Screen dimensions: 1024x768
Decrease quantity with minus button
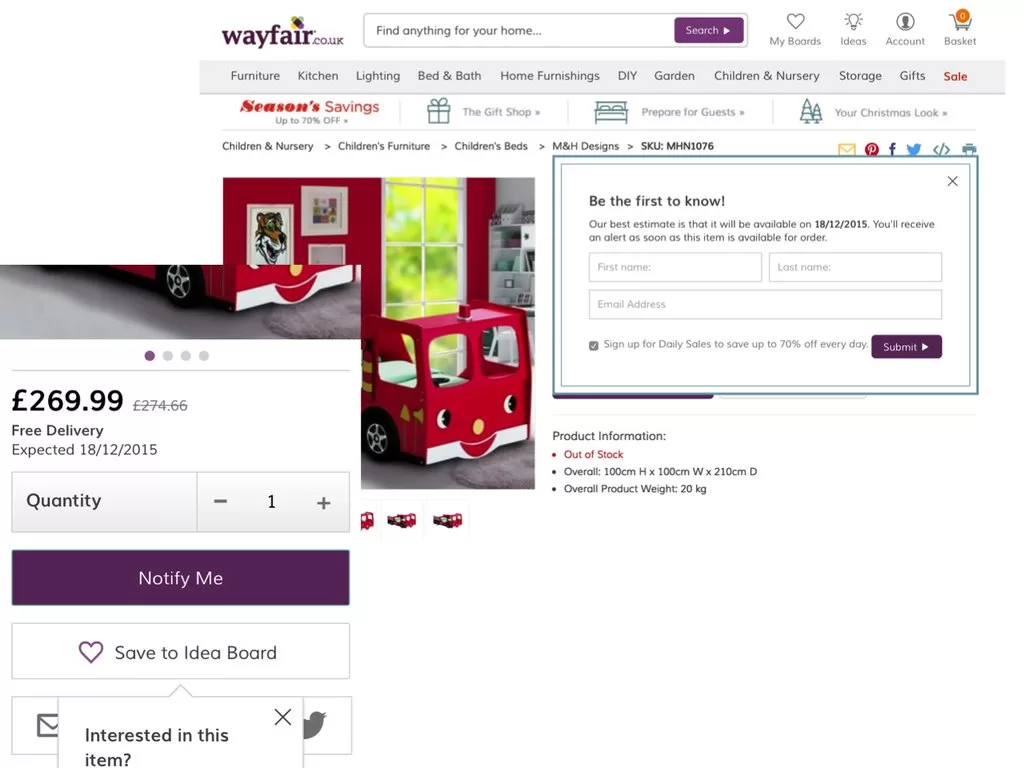221,502
